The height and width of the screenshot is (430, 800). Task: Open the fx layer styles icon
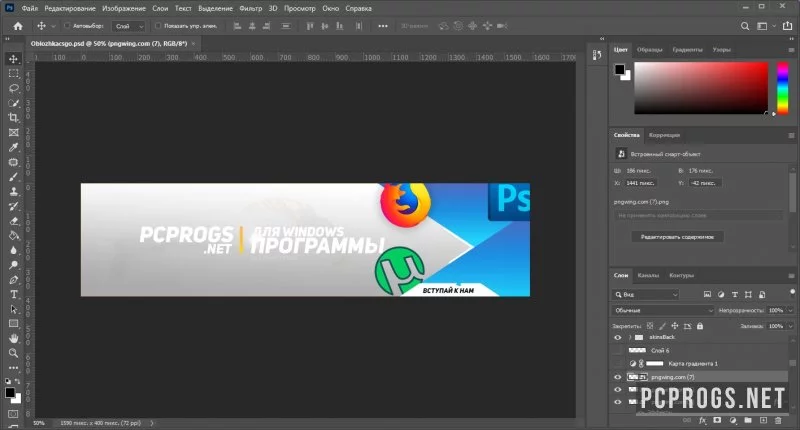click(703, 420)
